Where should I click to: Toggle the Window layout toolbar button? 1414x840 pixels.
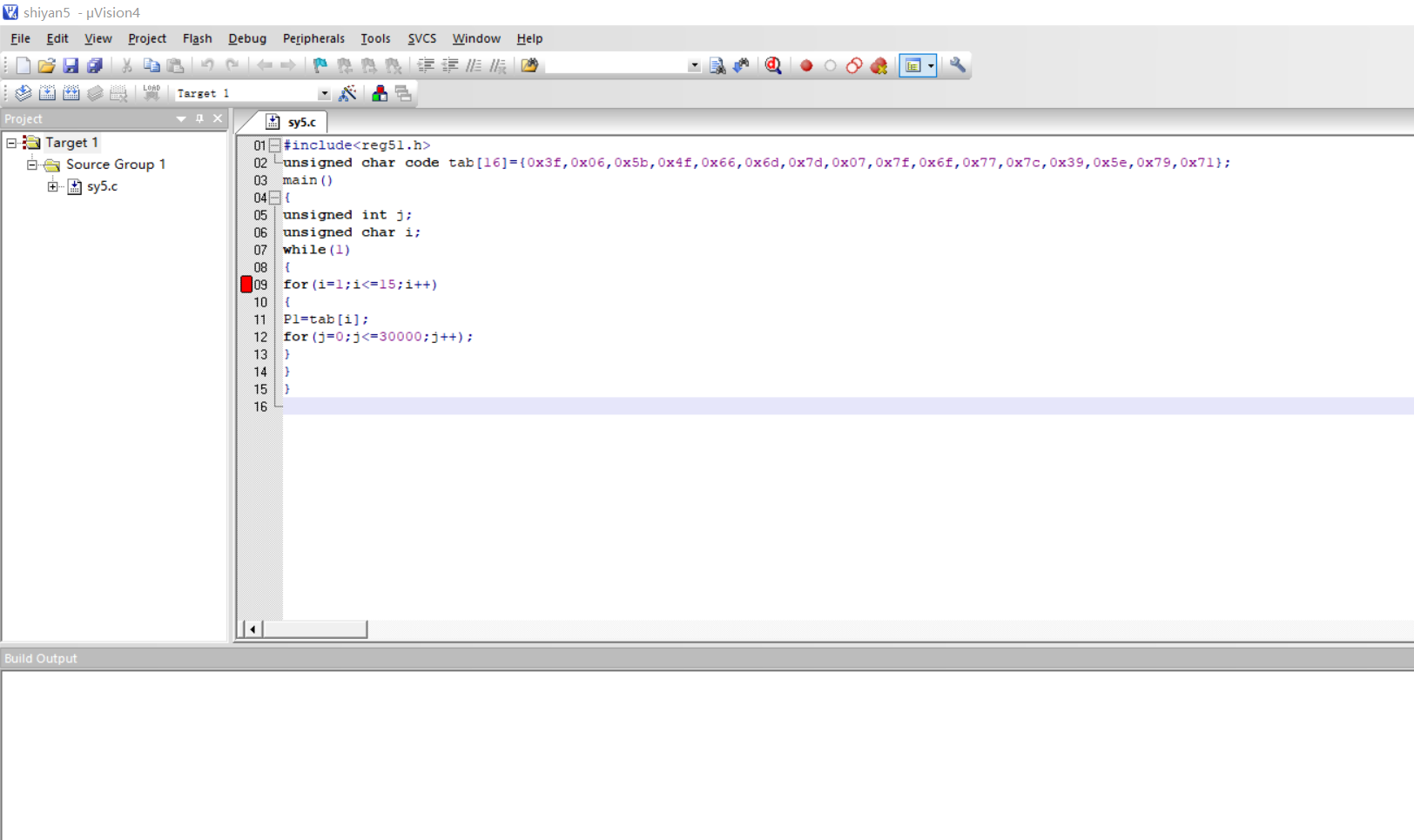[912, 65]
